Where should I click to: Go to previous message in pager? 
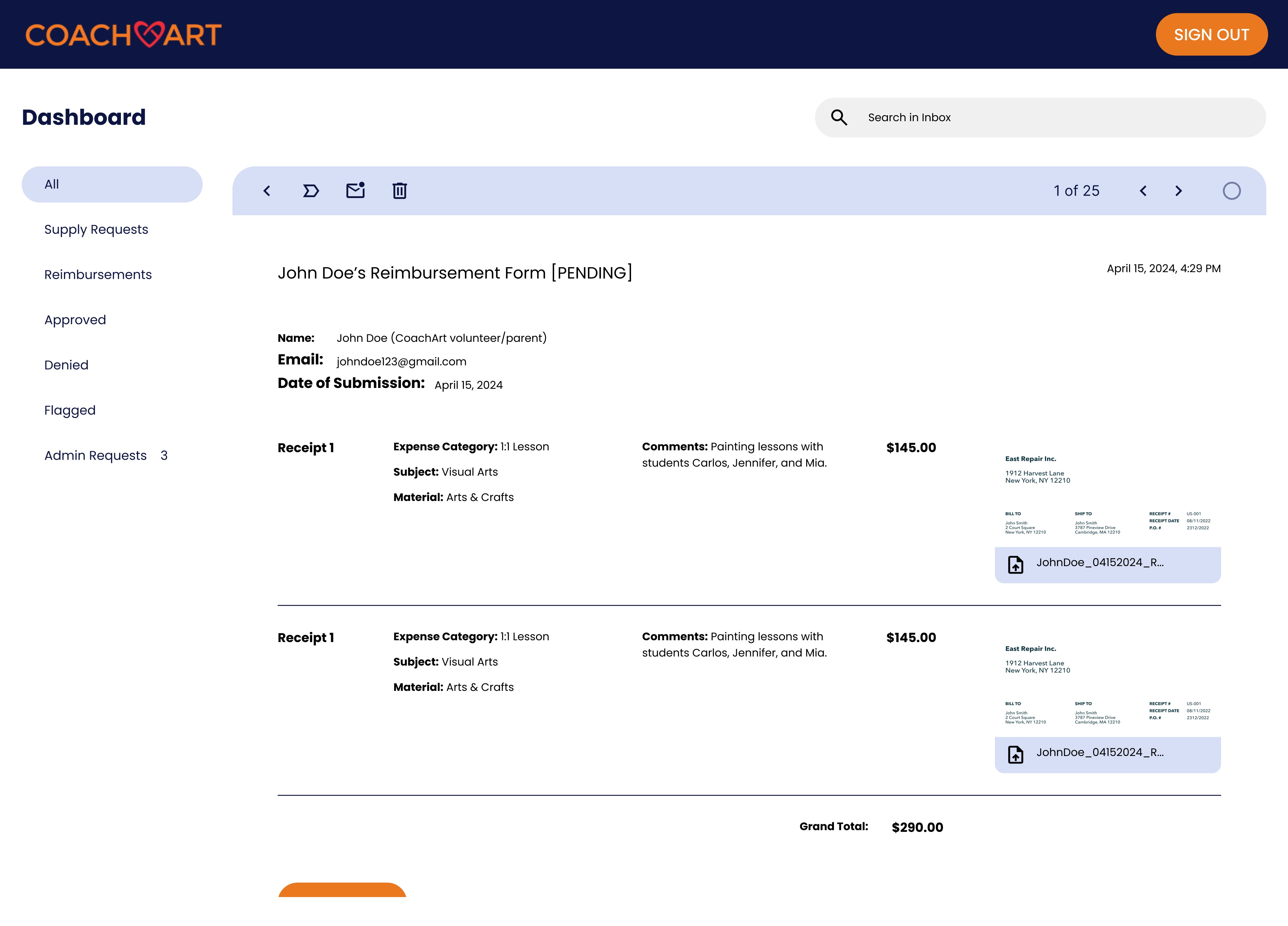pyautogui.click(x=1143, y=191)
